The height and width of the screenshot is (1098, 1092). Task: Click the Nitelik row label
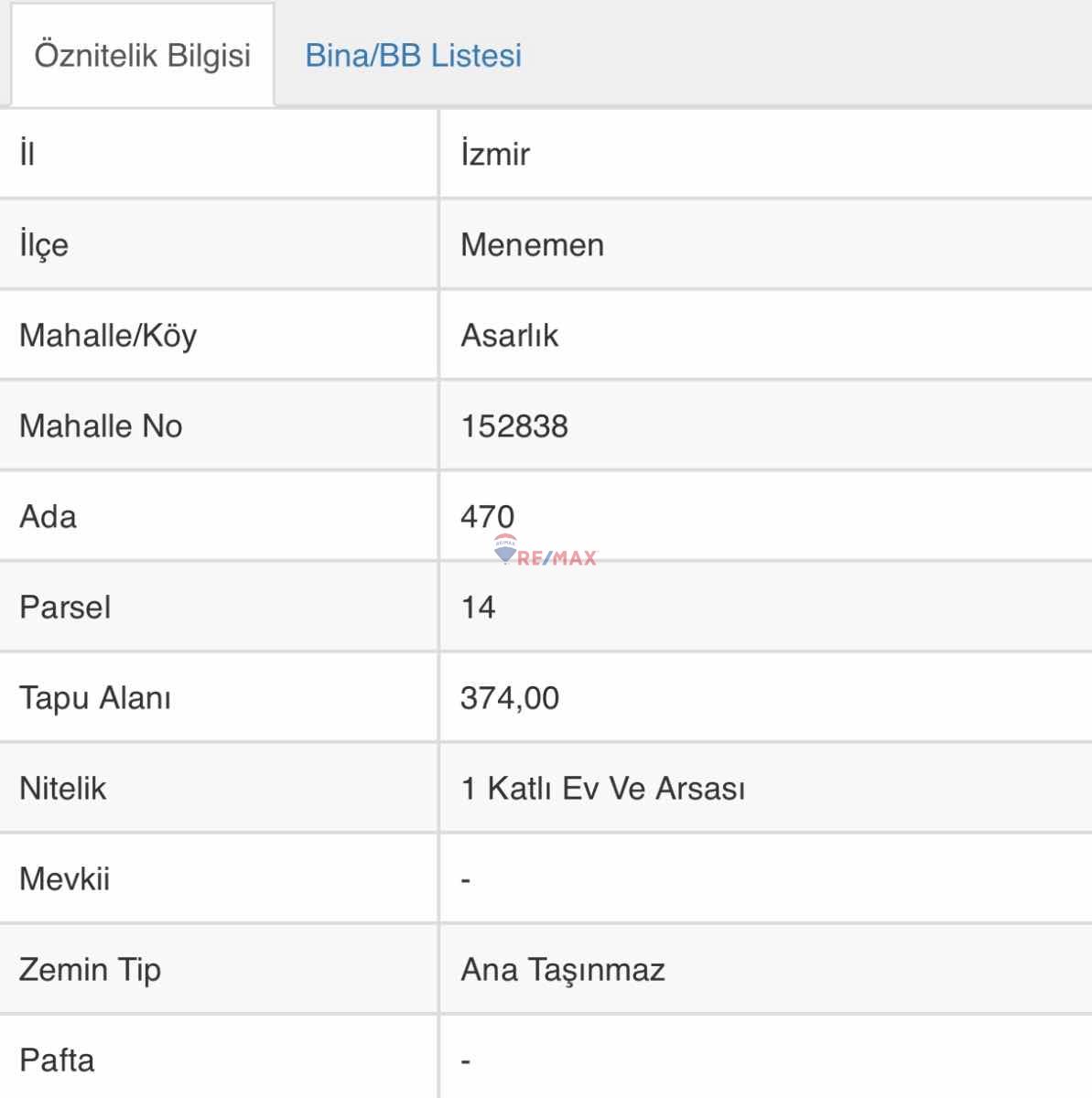61,789
